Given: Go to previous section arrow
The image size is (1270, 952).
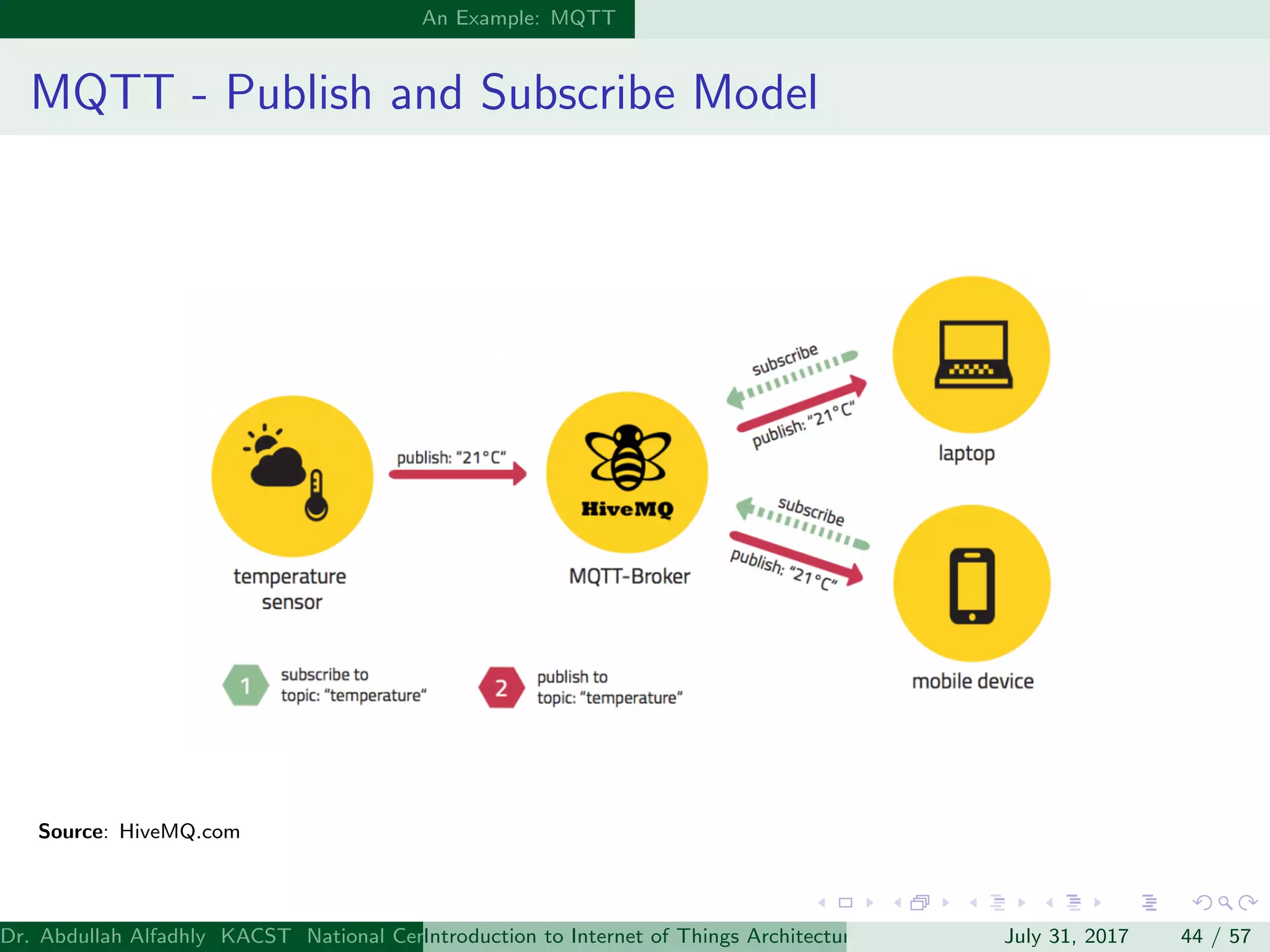Looking at the screenshot, I should click(1049, 903).
